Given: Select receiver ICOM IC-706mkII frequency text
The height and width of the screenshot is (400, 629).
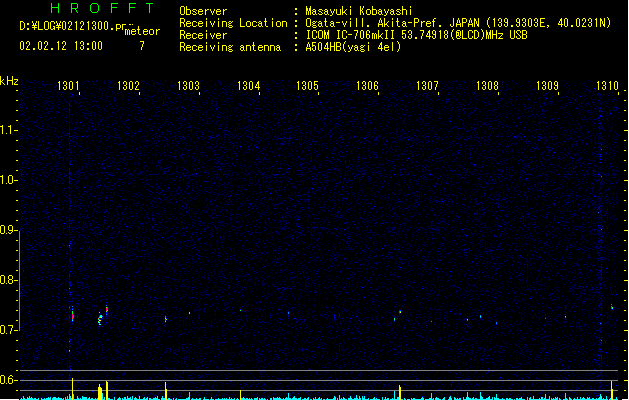Looking at the screenshot, I should click(x=416, y=35).
